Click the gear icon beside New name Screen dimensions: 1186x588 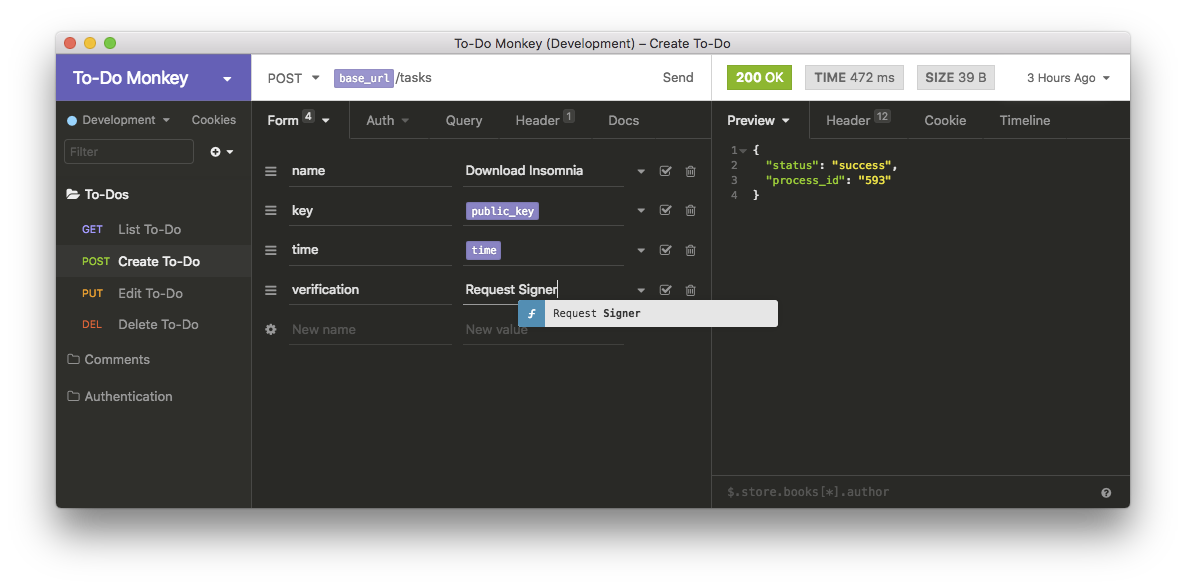(x=271, y=330)
